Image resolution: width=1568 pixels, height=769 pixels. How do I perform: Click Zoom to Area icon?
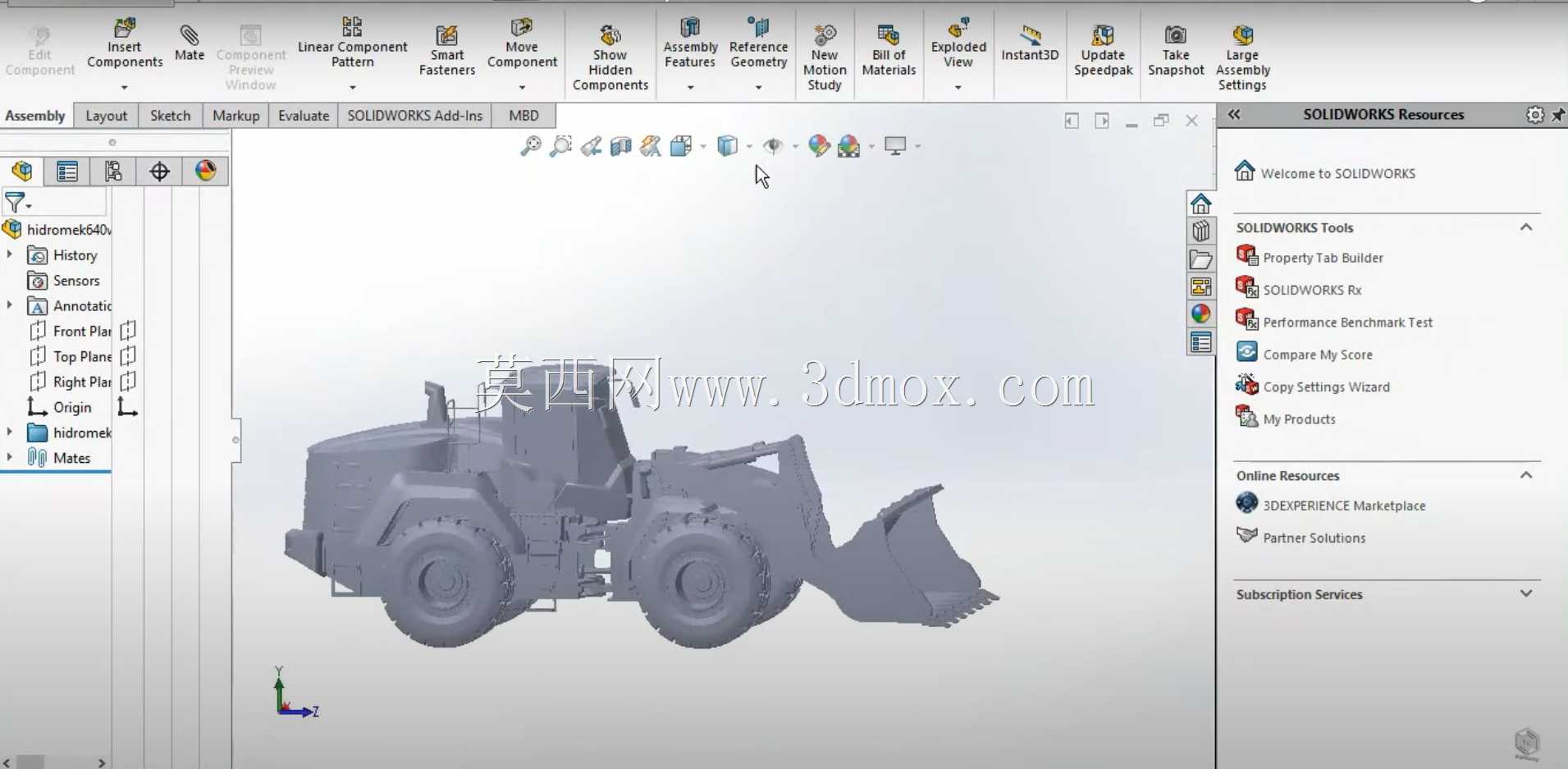pos(560,146)
